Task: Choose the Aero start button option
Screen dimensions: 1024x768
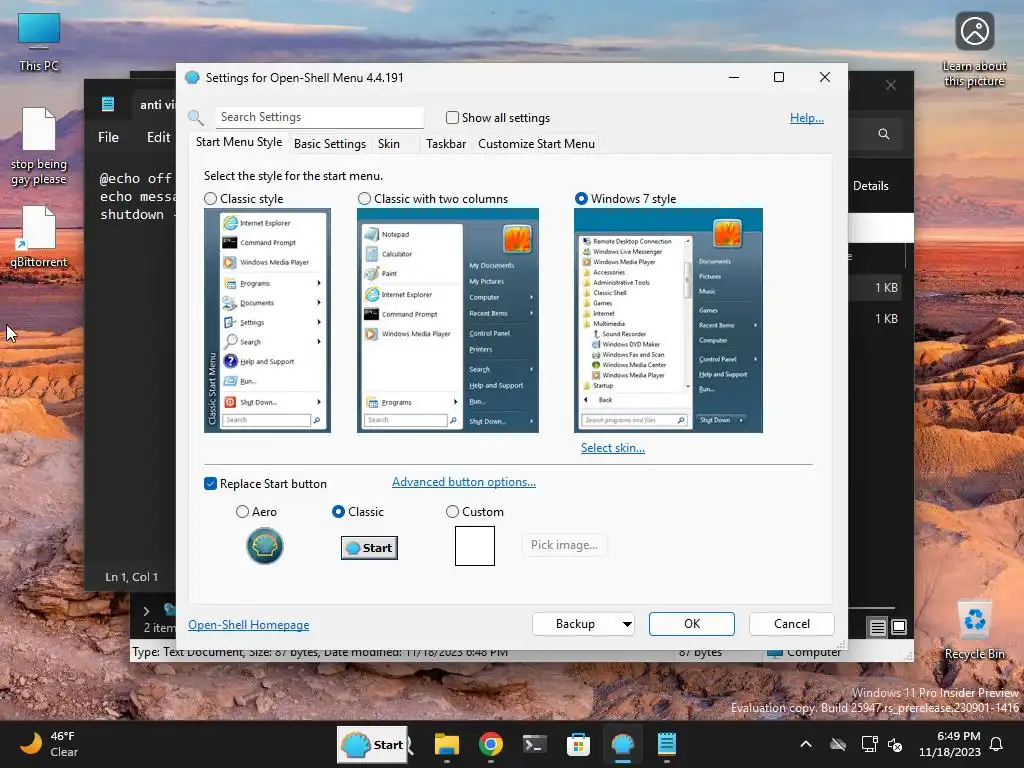Action: 242,512
